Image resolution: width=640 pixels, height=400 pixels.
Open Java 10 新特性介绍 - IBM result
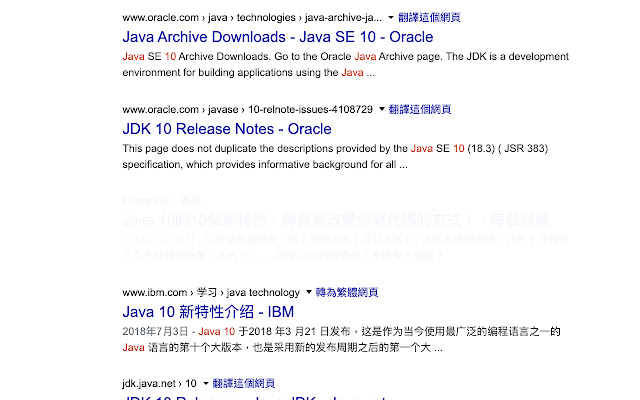(x=208, y=312)
